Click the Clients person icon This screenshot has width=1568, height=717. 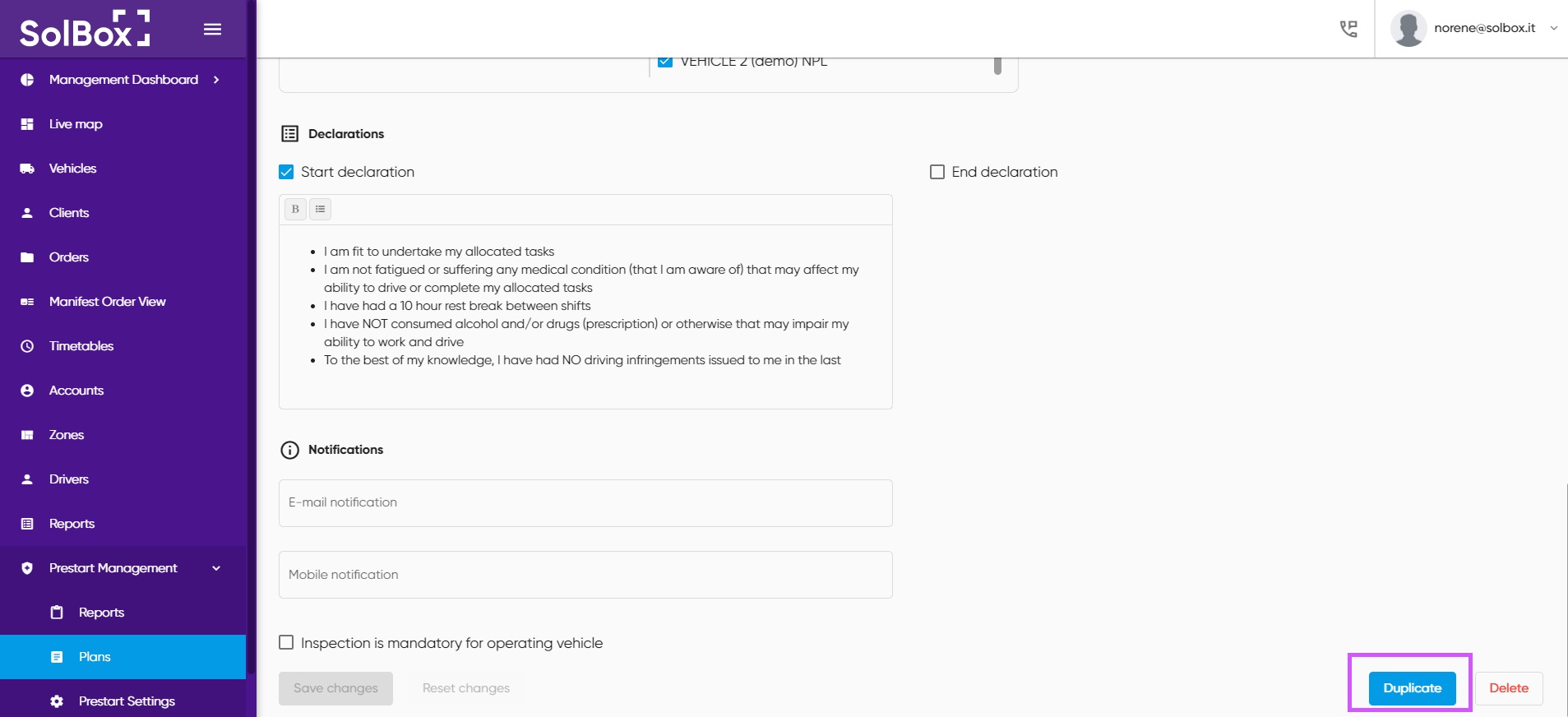coord(27,213)
